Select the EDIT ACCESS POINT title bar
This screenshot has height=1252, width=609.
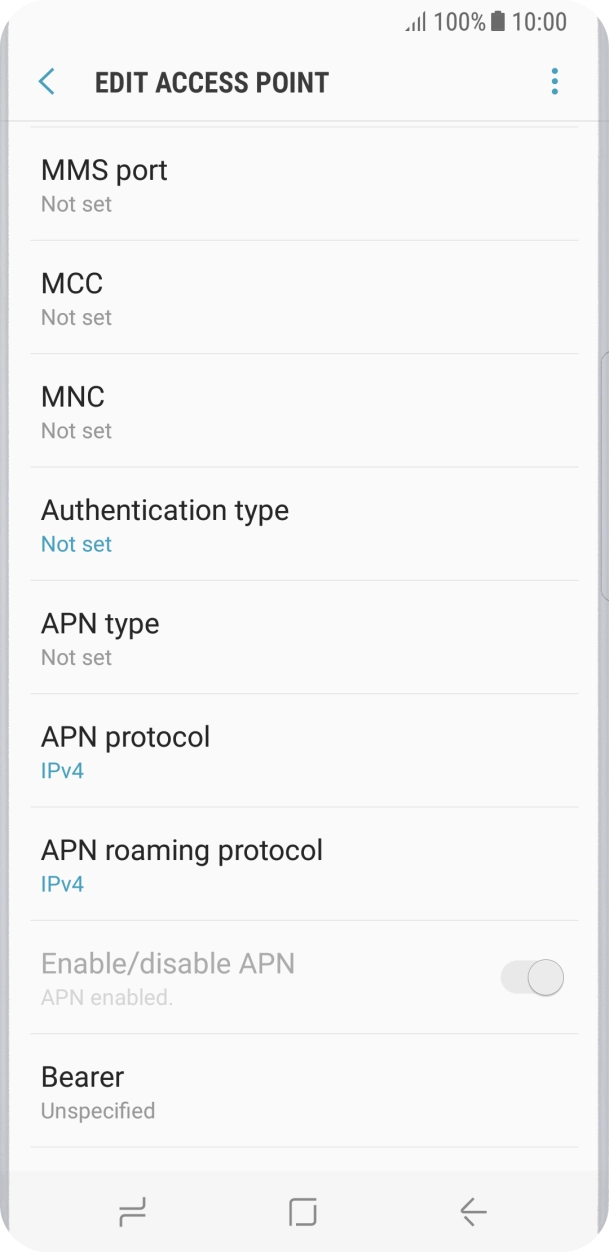click(212, 81)
